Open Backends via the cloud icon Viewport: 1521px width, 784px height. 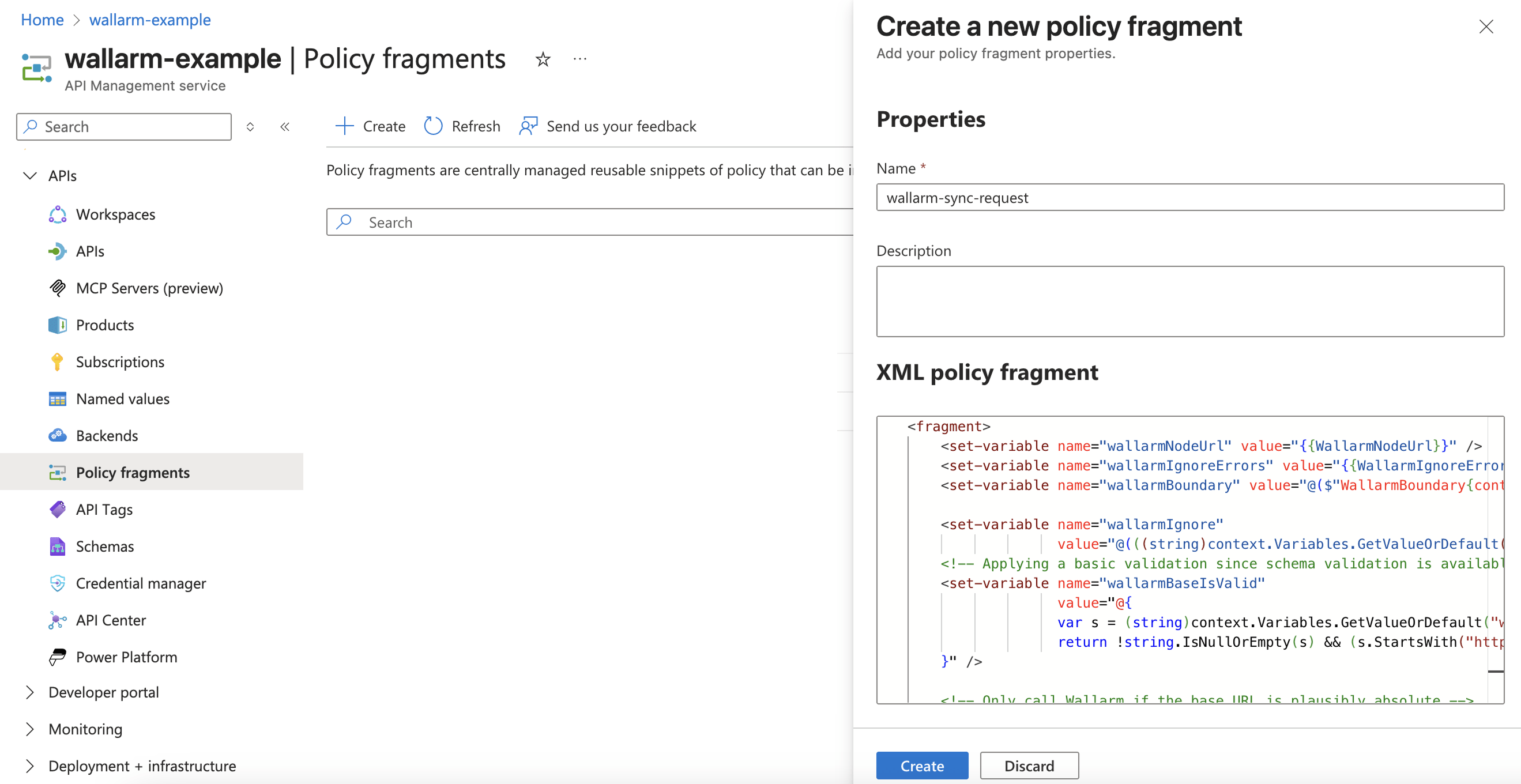click(x=57, y=435)
